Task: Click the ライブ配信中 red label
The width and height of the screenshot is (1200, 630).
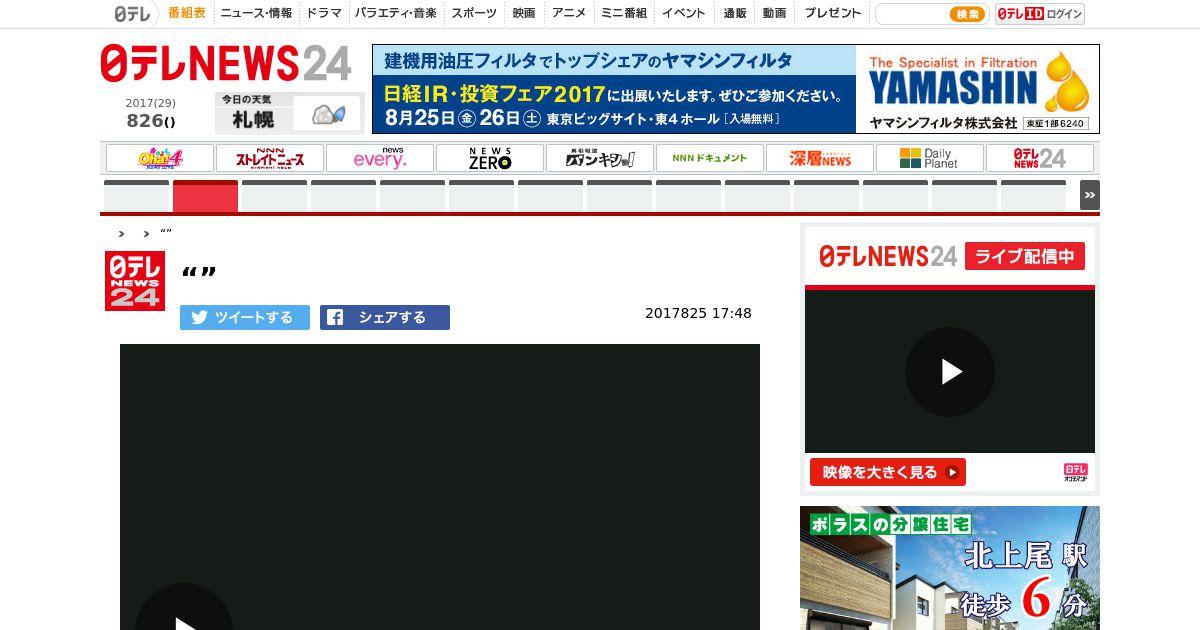Action: coord(1025,256)
